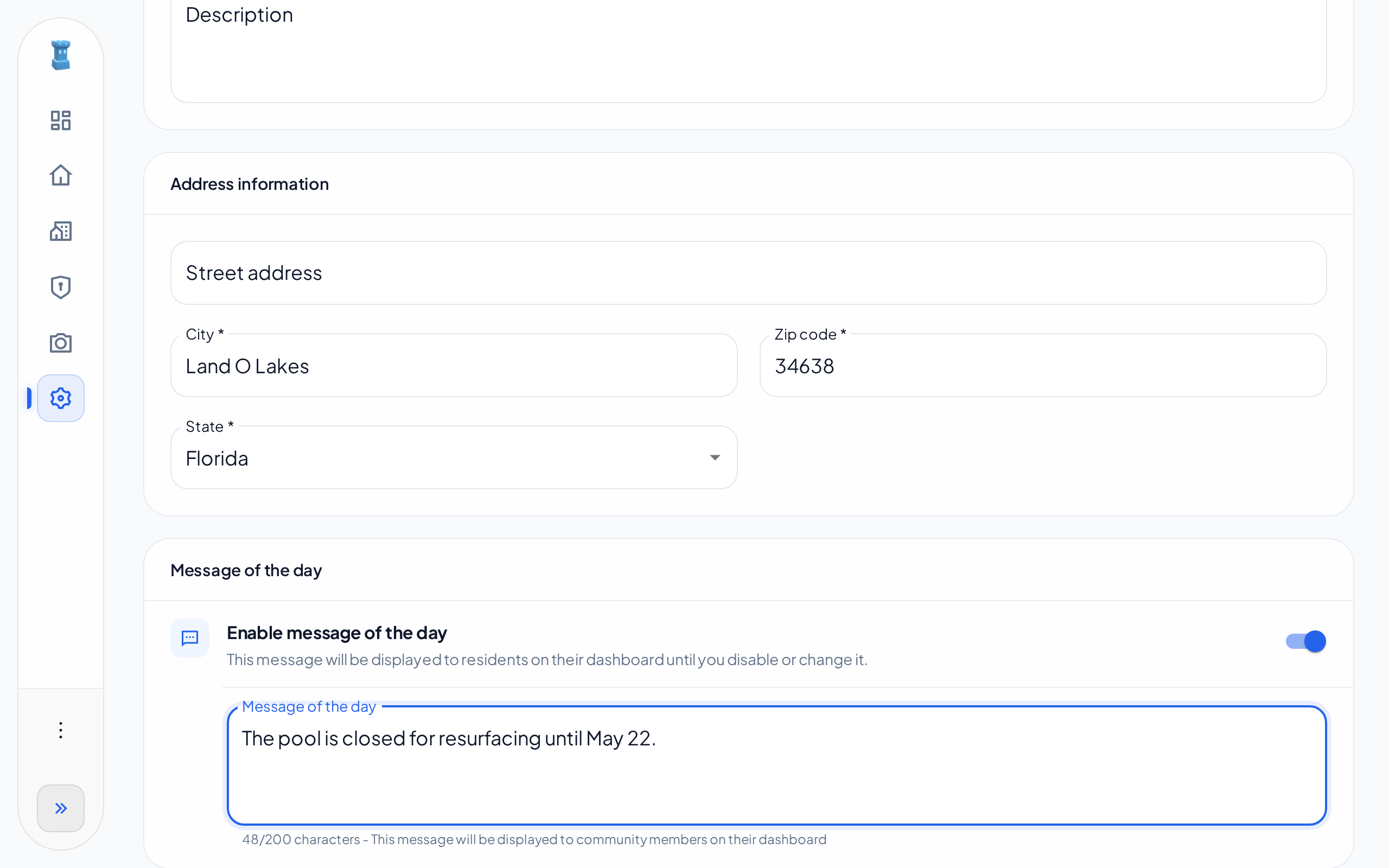Click the Message of the day section heading
The image size is (1389, 868).
[246, 571]
